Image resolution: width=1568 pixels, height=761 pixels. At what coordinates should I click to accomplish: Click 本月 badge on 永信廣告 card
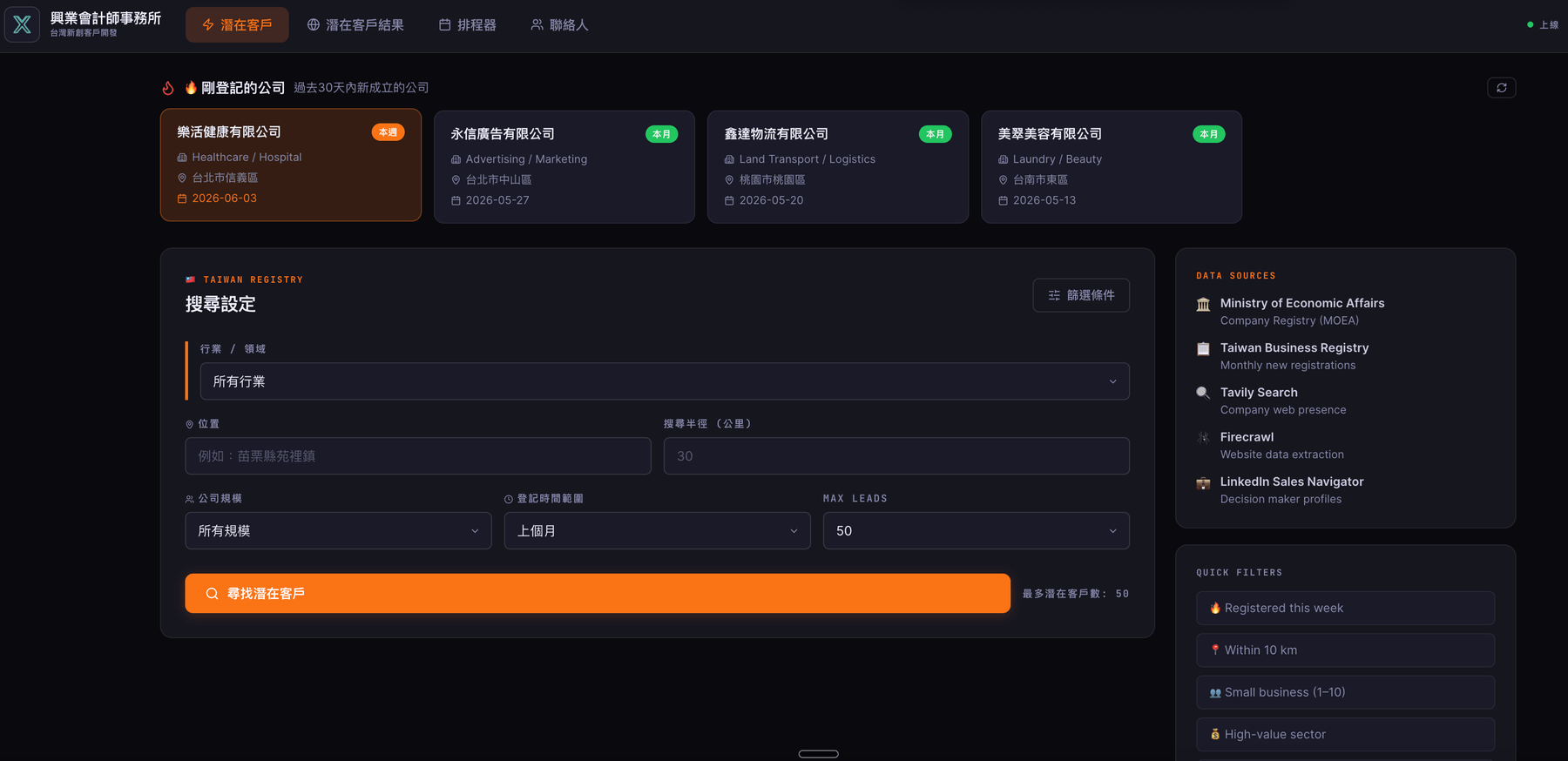click(662, 134)
